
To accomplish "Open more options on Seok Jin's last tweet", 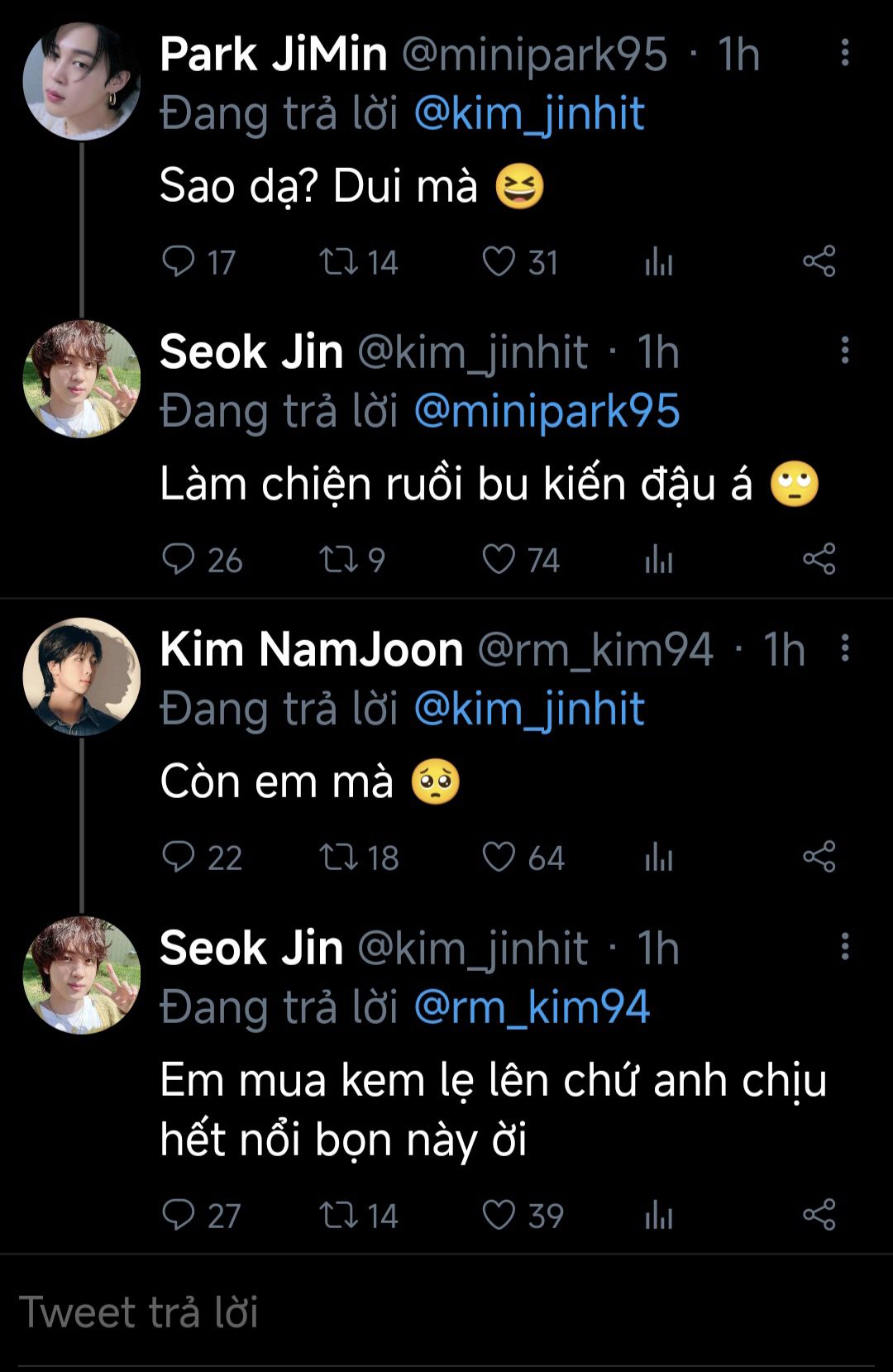I will coord(844,946).
